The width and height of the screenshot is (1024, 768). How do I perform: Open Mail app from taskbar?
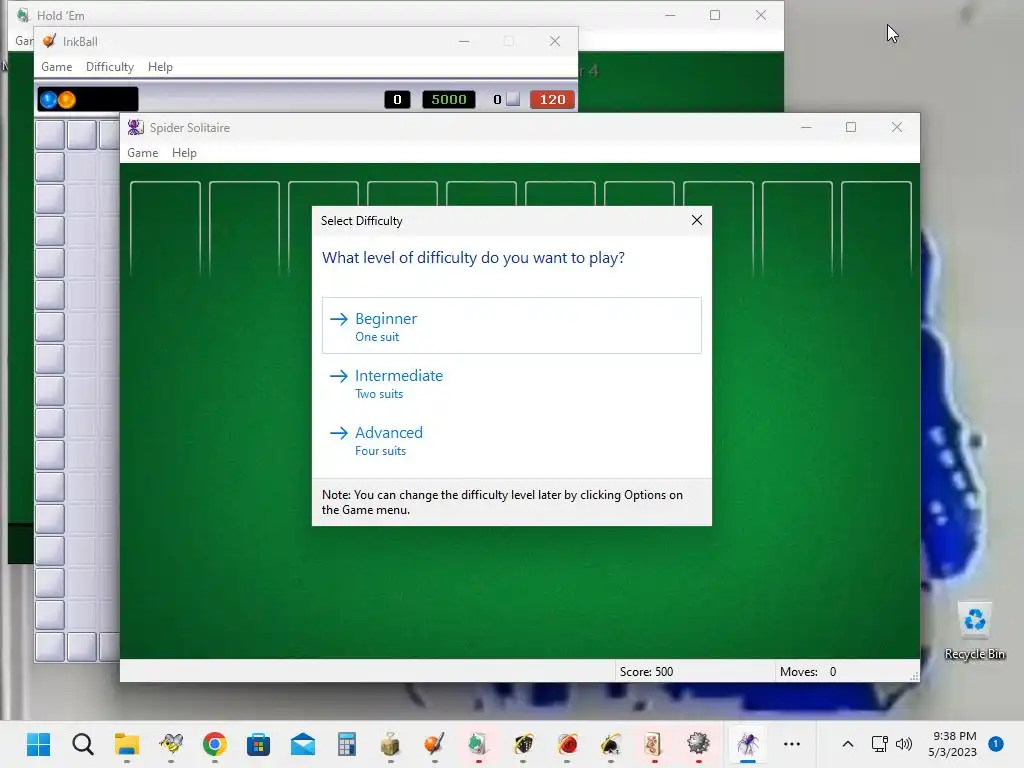(302, 744)
